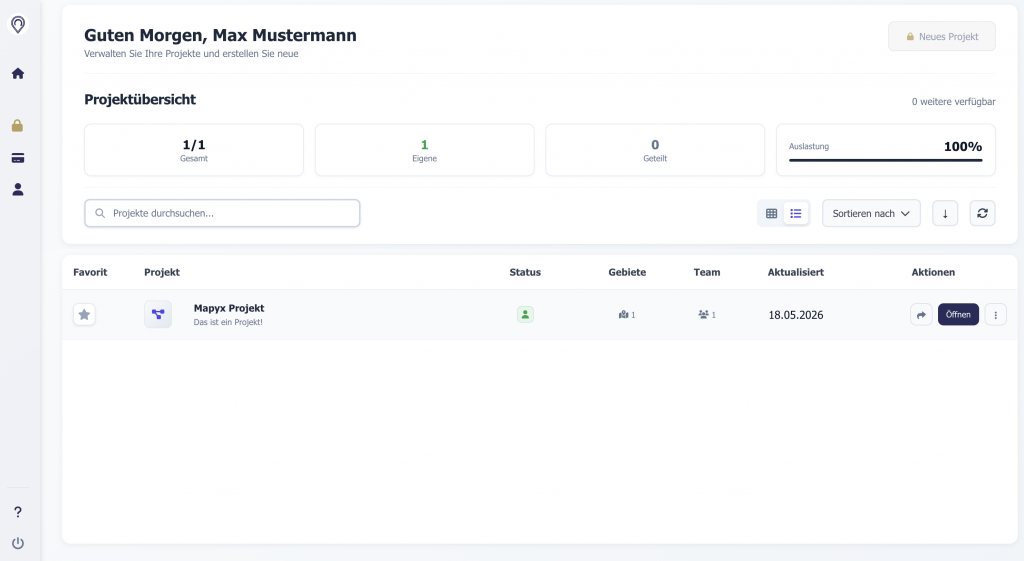Go to the Home sidebar icon
The width and height of the screenshot is (1024, 561).
click(18, 73)
